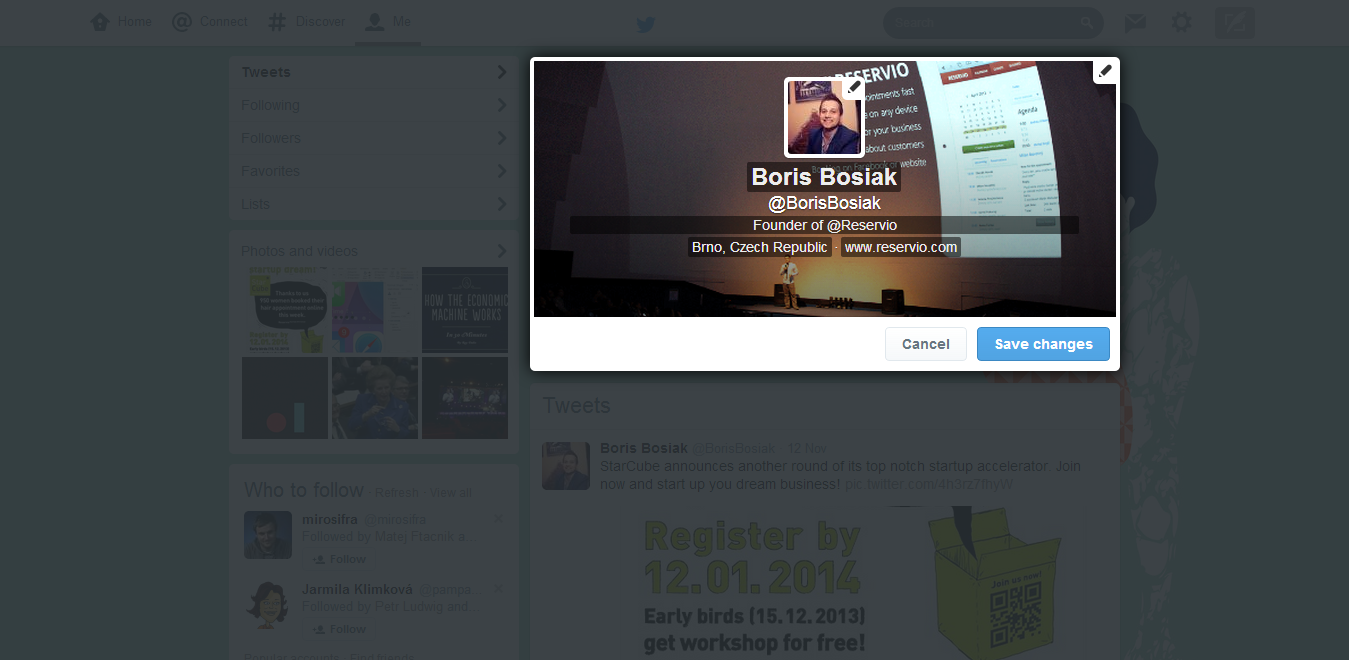Select Favorites in the sidebar

373,171
